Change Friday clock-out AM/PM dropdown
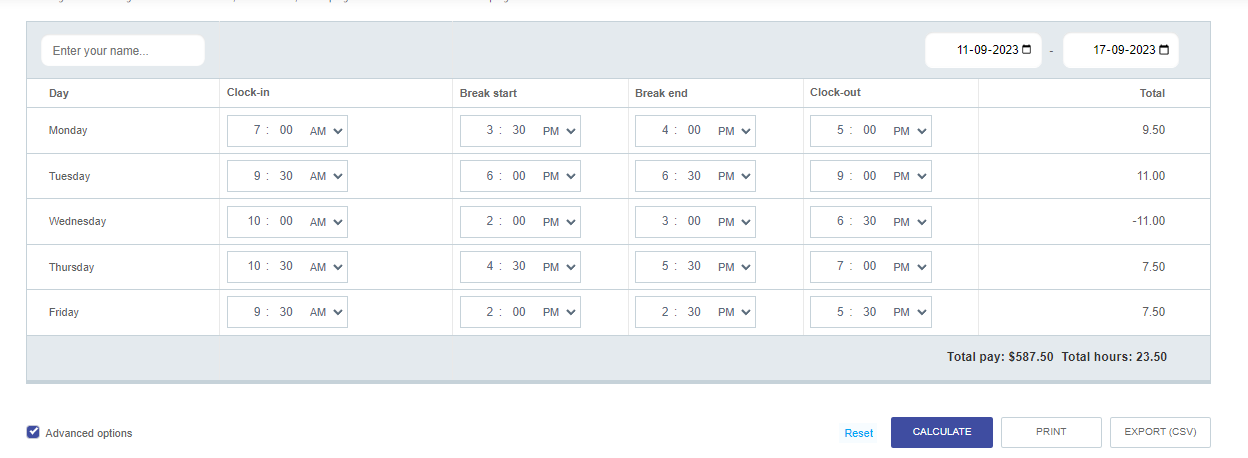This screenshot has height=458, width=1248. click(909, 312)
